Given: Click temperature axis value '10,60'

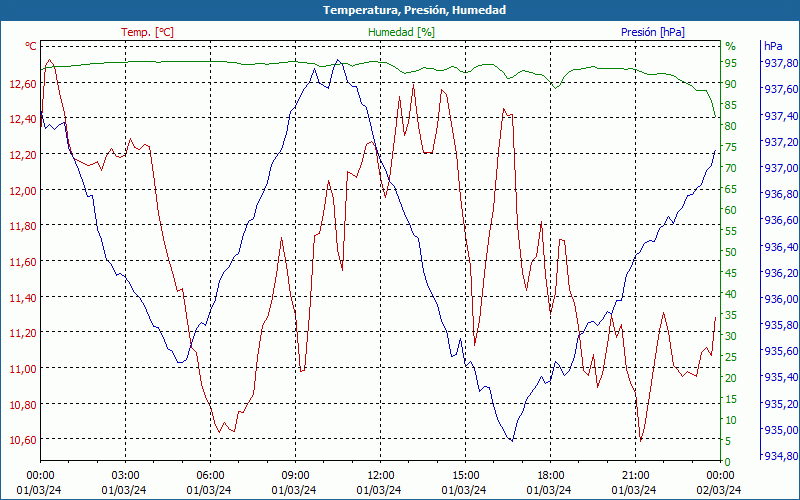Looking at the screenshot, I should (23, 440).
